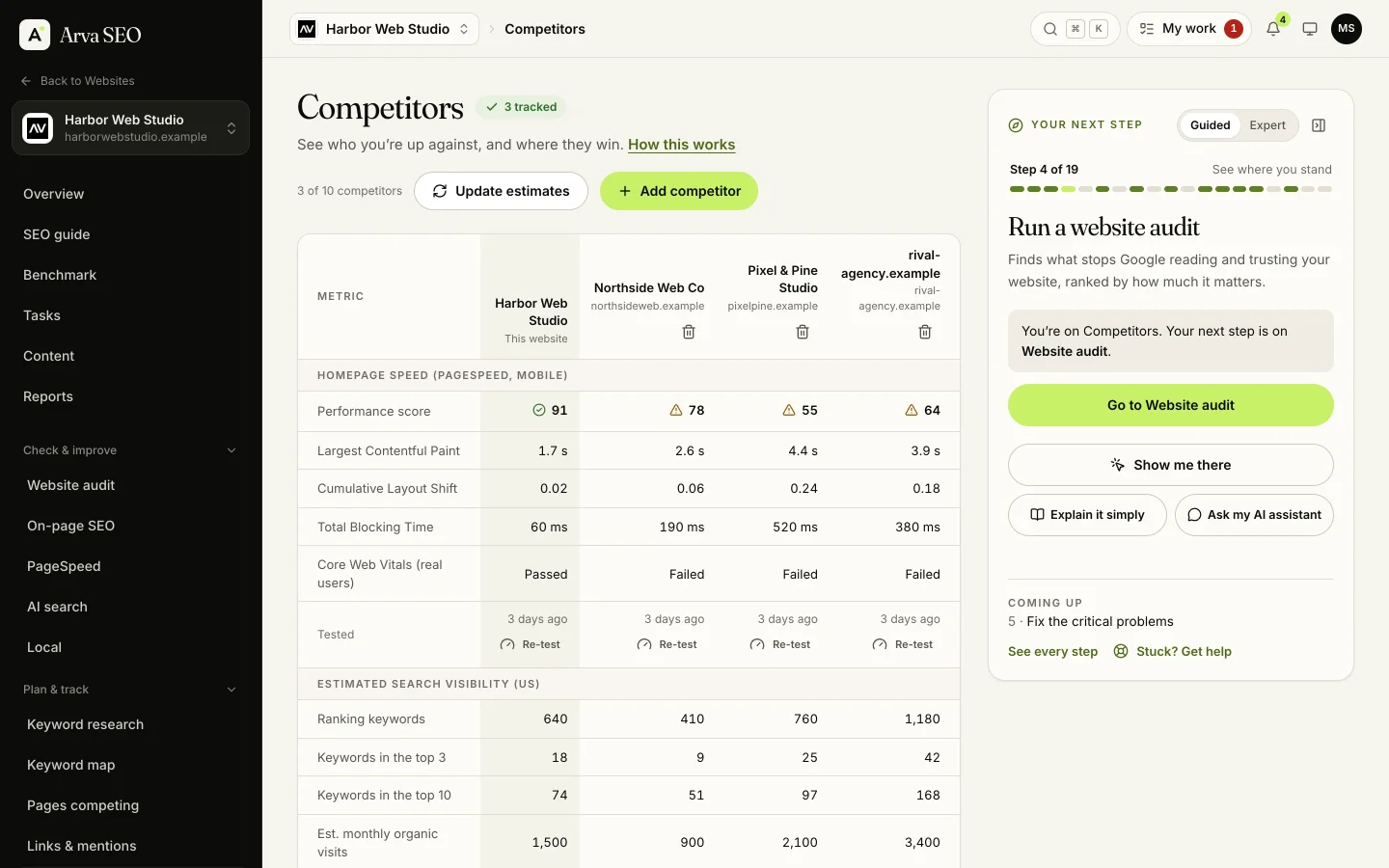Click Harbor Web Studio performance score 91
This screenshot has height=868, width=1389.
click(x=550, y=411)
